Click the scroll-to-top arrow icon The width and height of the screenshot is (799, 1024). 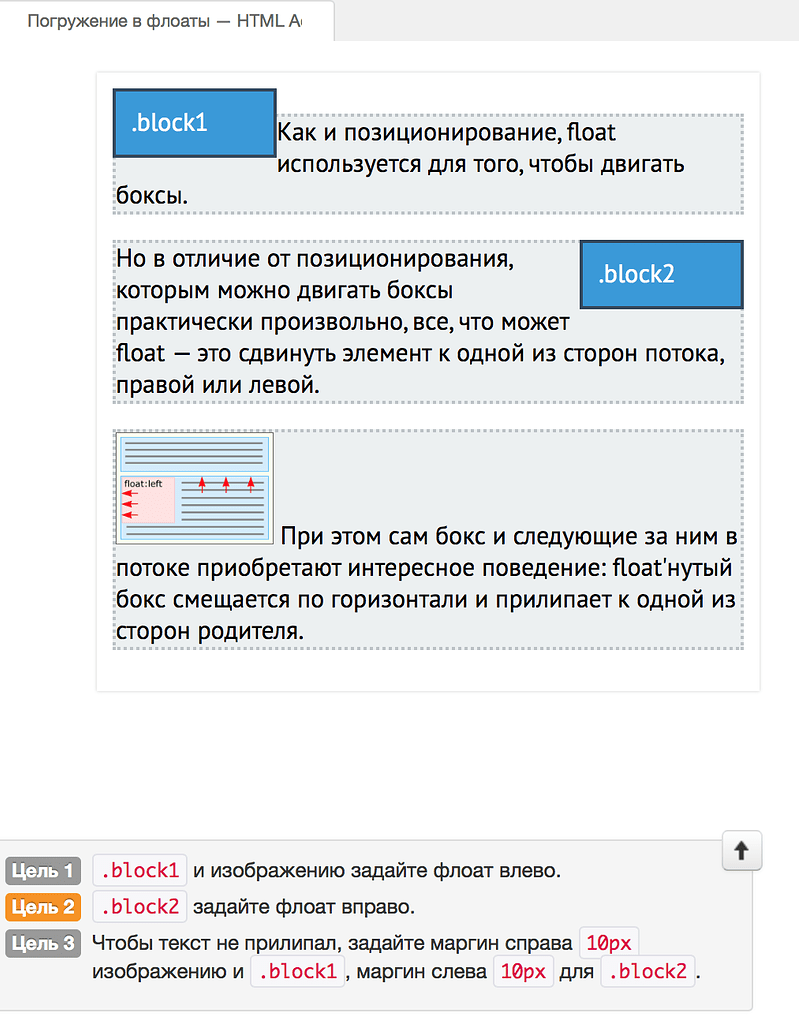(741, 851)
